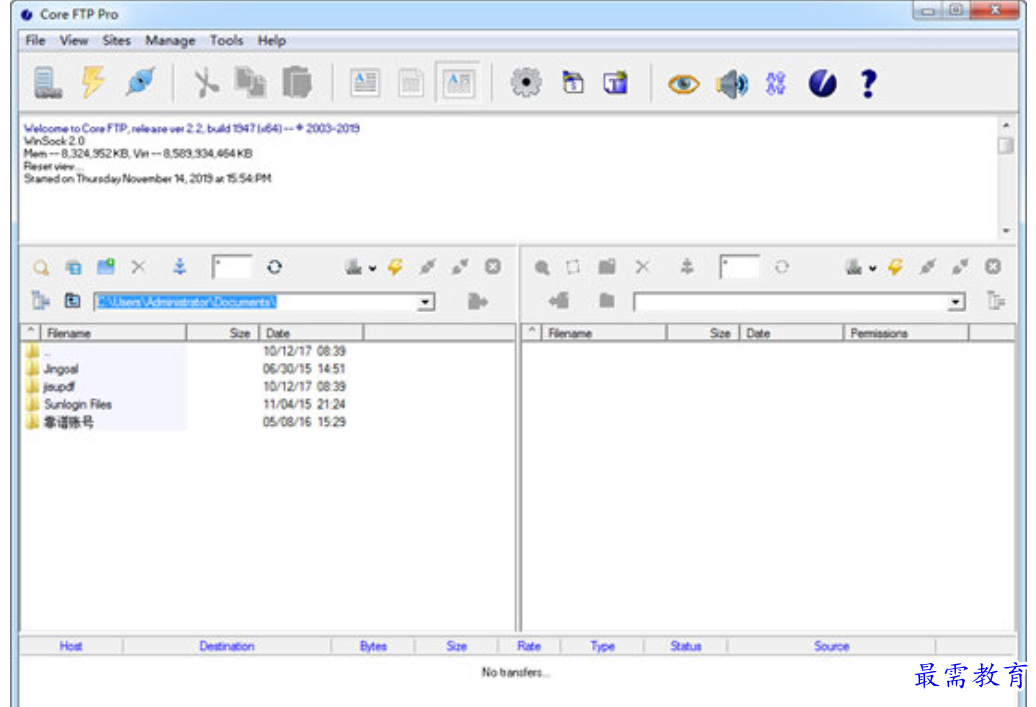Click the local pane parent folder icon
1036x707 pixels.
(72, 301)
